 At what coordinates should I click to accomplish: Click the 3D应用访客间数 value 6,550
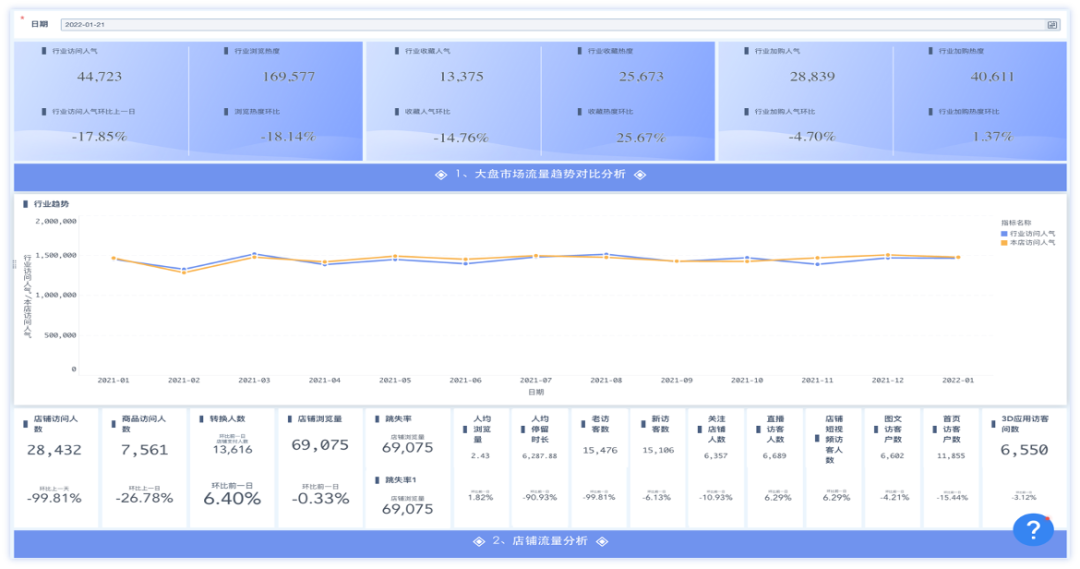pyautogui.click(x=1024, y=451)
